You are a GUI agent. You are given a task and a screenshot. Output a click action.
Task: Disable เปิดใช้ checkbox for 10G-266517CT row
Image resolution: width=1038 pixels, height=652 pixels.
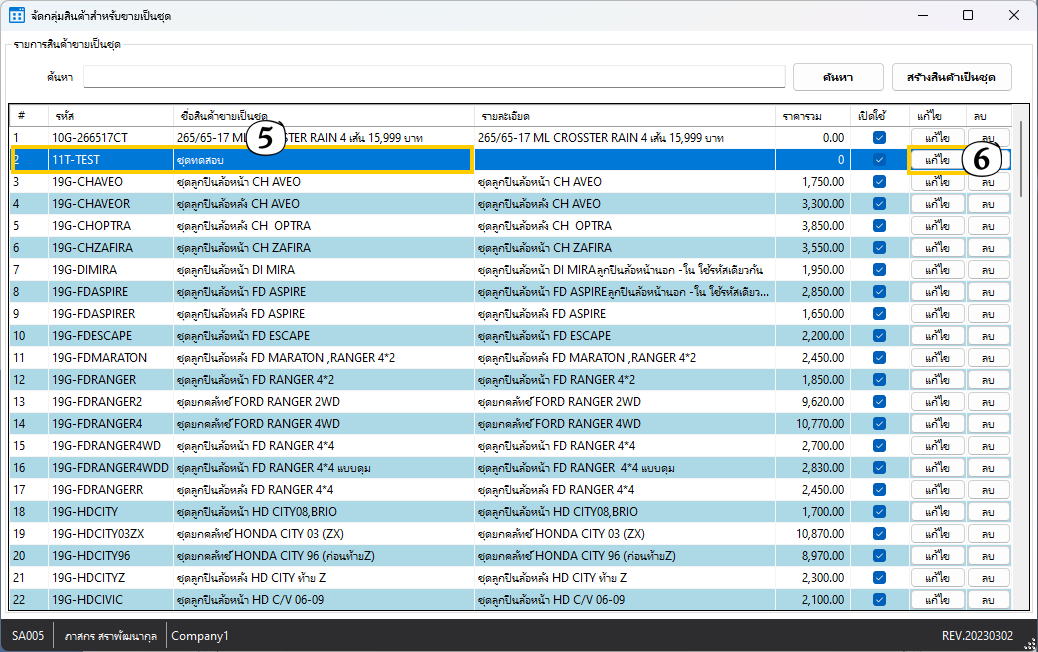[x=879, y=137]
